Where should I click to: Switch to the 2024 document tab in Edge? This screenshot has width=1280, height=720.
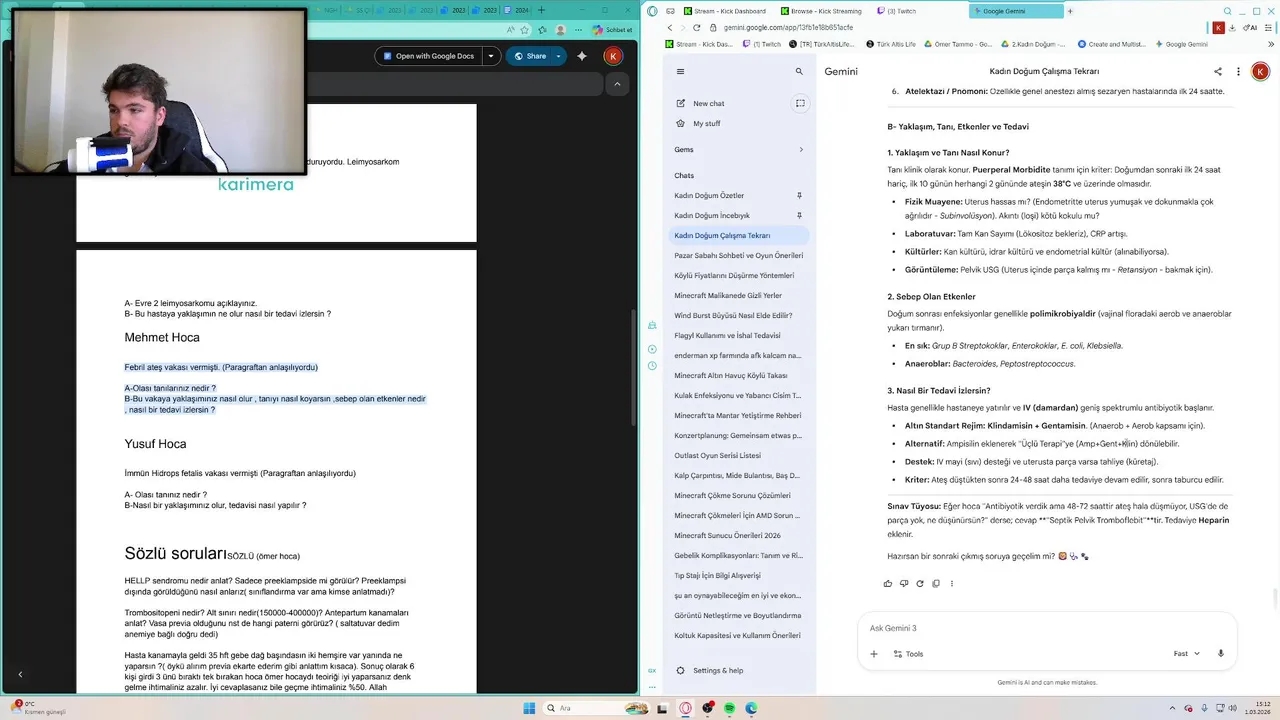[x=518, y=10]
